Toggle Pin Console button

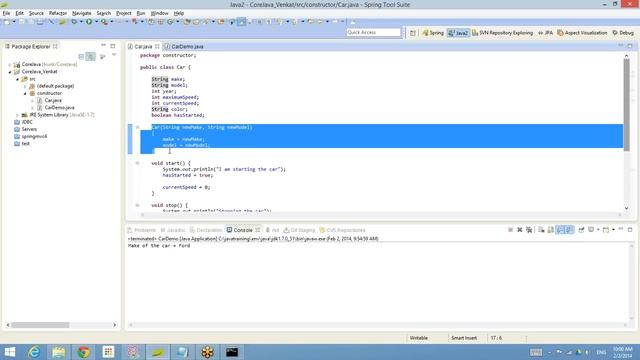[x=581, y=230]
